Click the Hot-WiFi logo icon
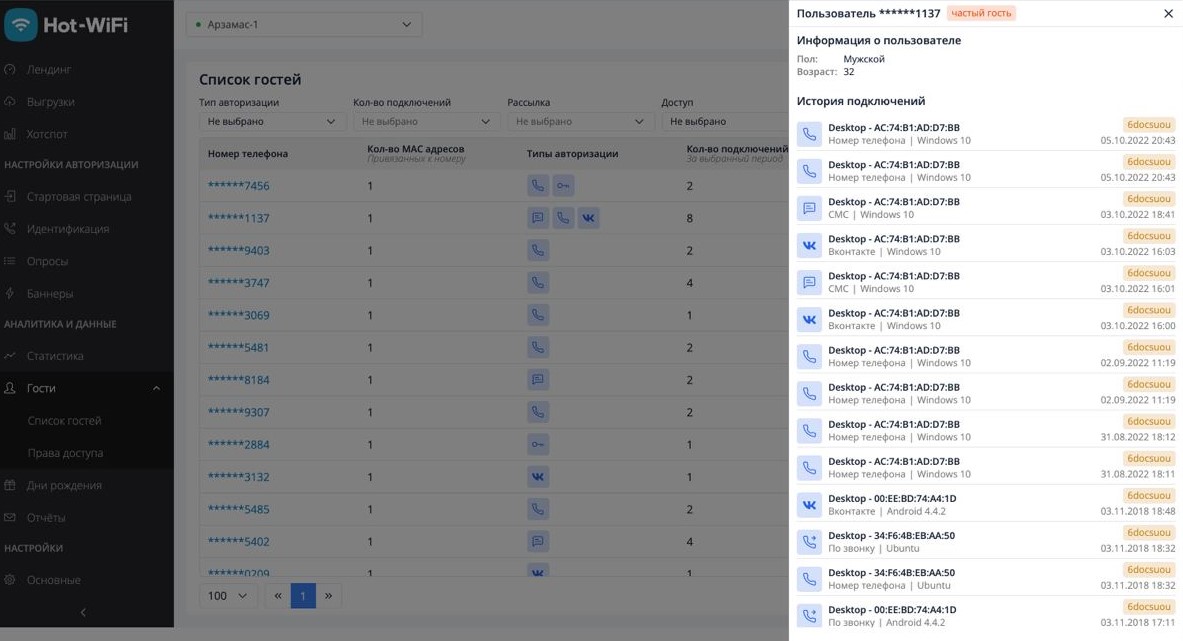 point(20,25)
